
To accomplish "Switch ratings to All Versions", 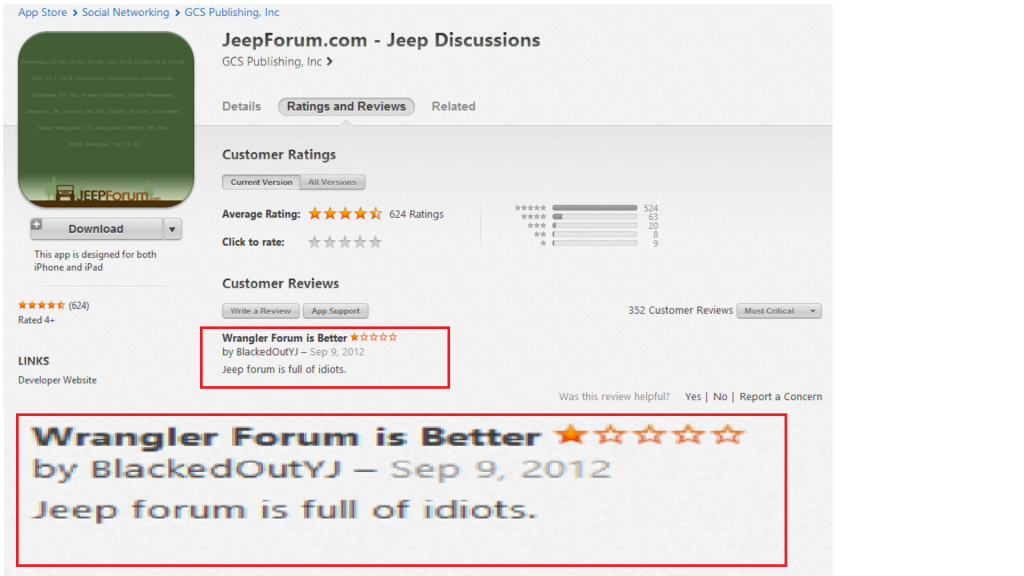I will point(332,182).
